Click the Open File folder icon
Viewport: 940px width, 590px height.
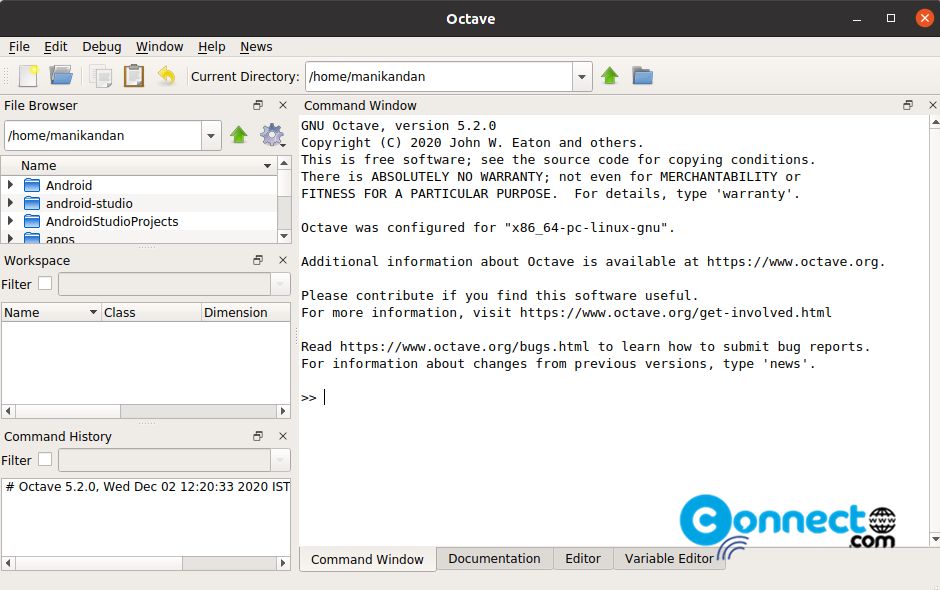(61, 76)
